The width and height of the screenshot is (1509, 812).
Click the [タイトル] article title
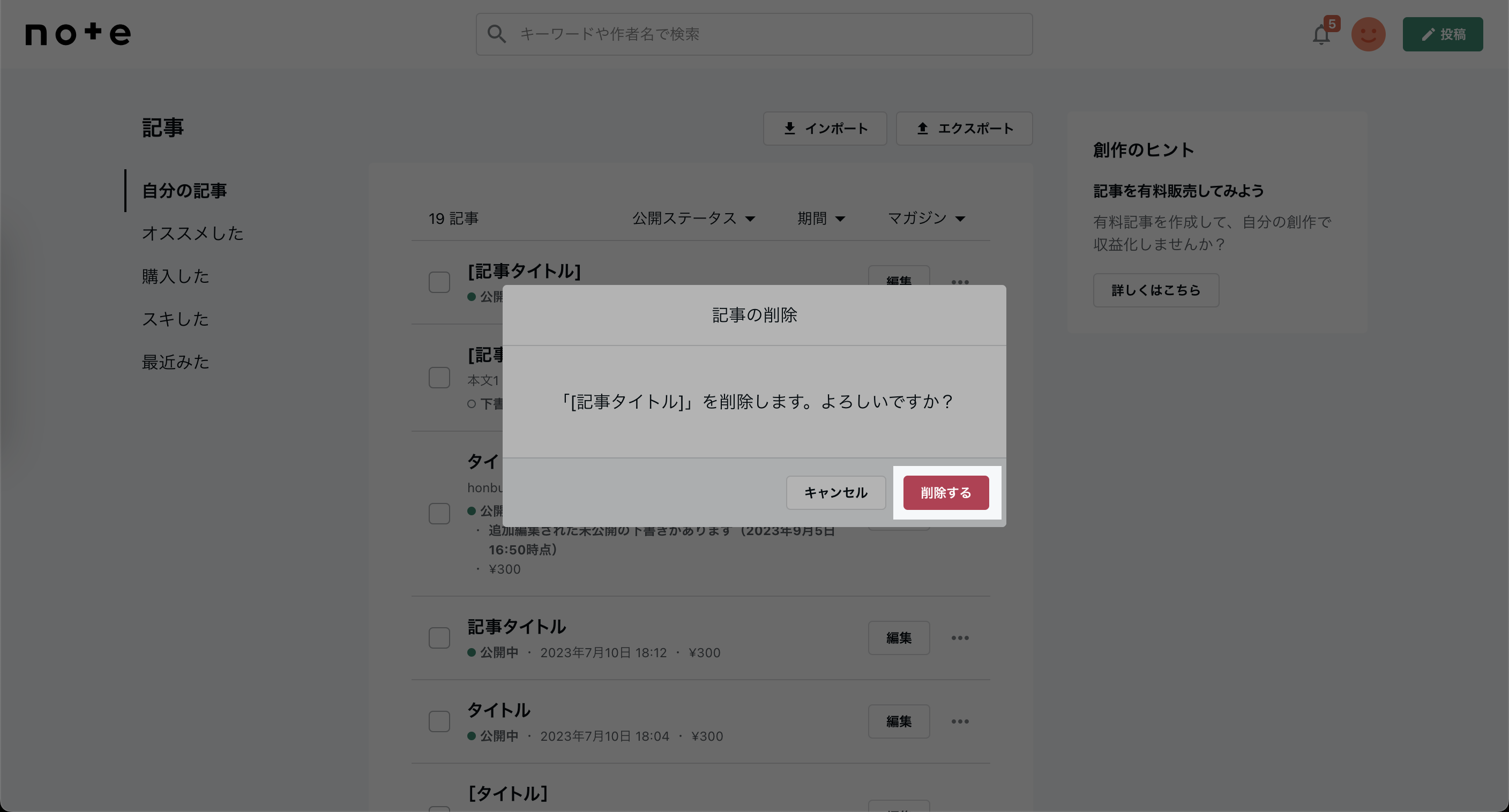(508, 794)
